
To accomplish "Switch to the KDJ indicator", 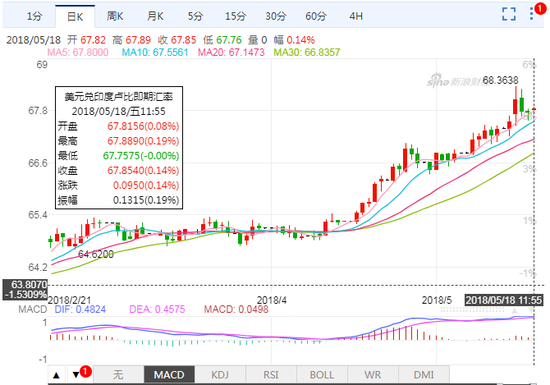I will pos(220,375).
